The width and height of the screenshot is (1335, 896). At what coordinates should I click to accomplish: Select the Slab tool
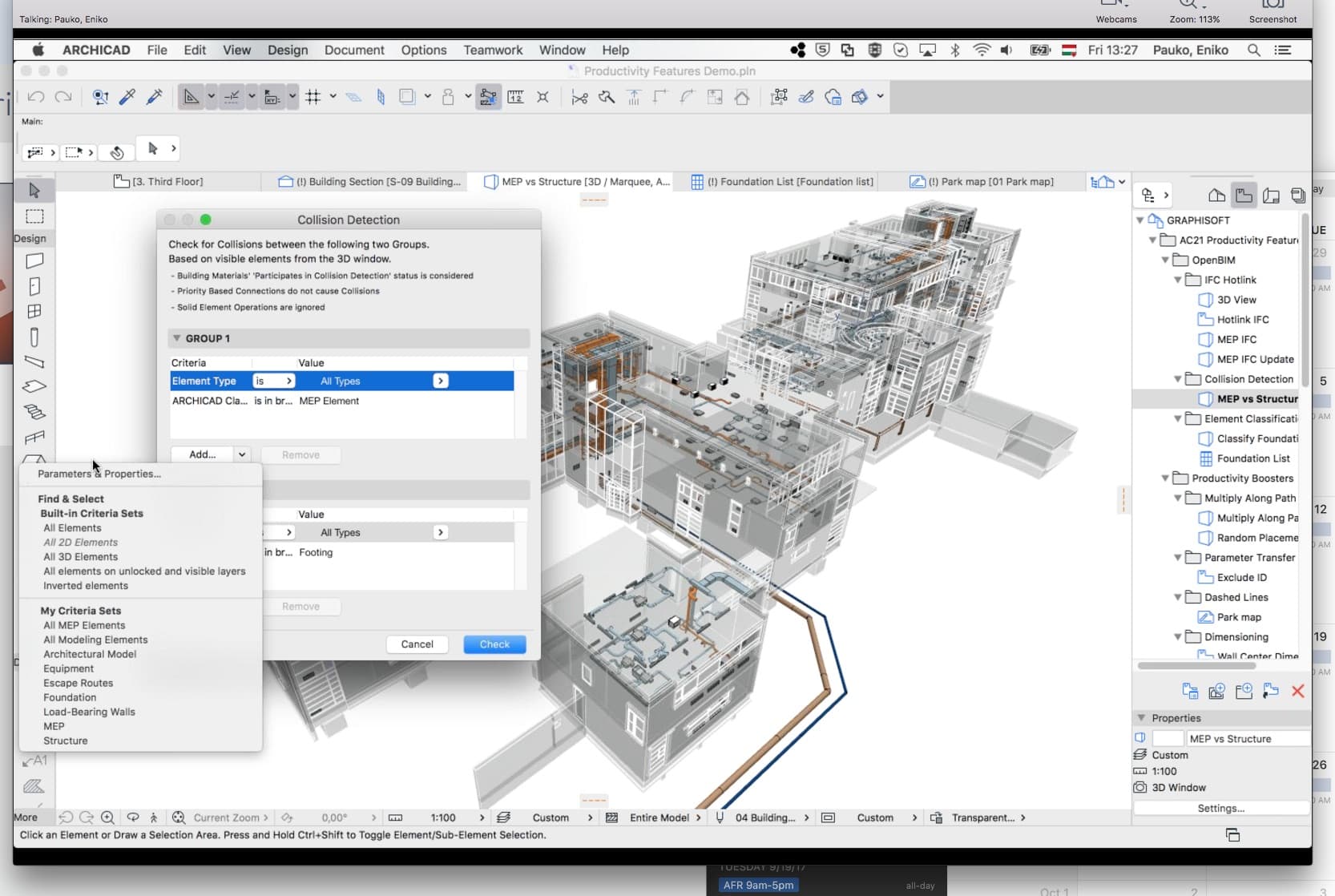pos(34,387)
